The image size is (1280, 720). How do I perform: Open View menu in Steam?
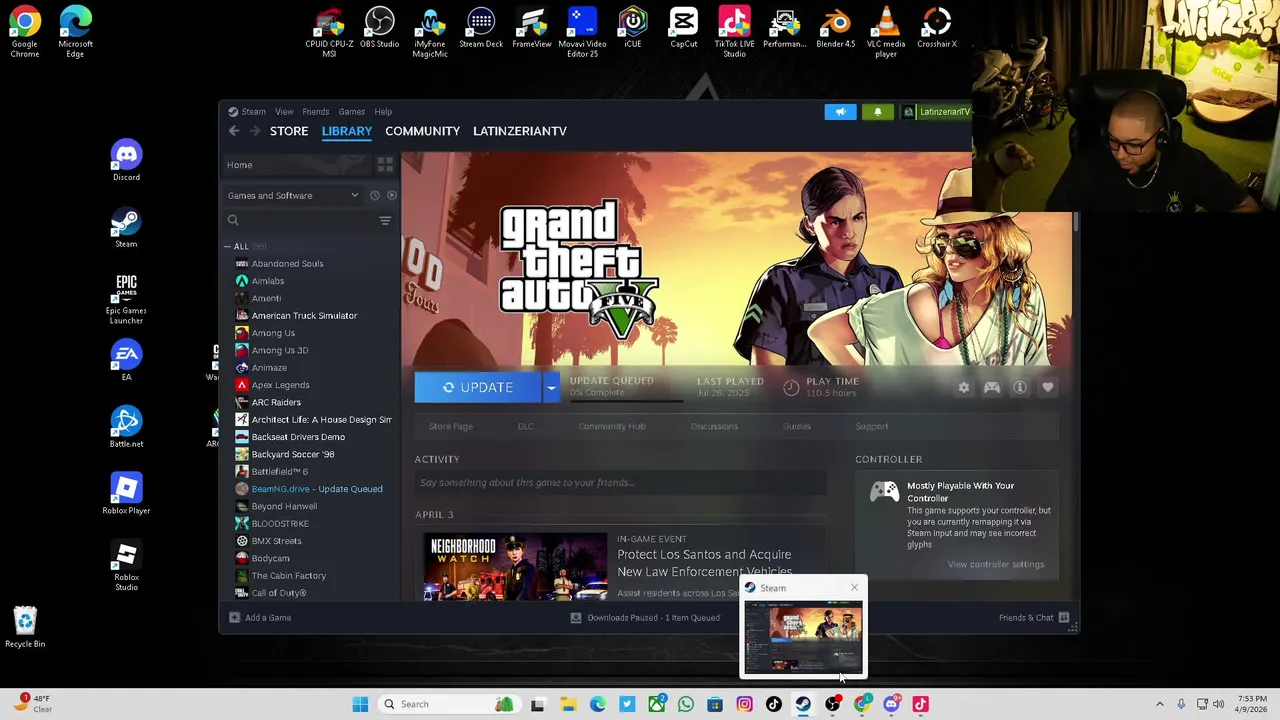[x=284, y=112]
